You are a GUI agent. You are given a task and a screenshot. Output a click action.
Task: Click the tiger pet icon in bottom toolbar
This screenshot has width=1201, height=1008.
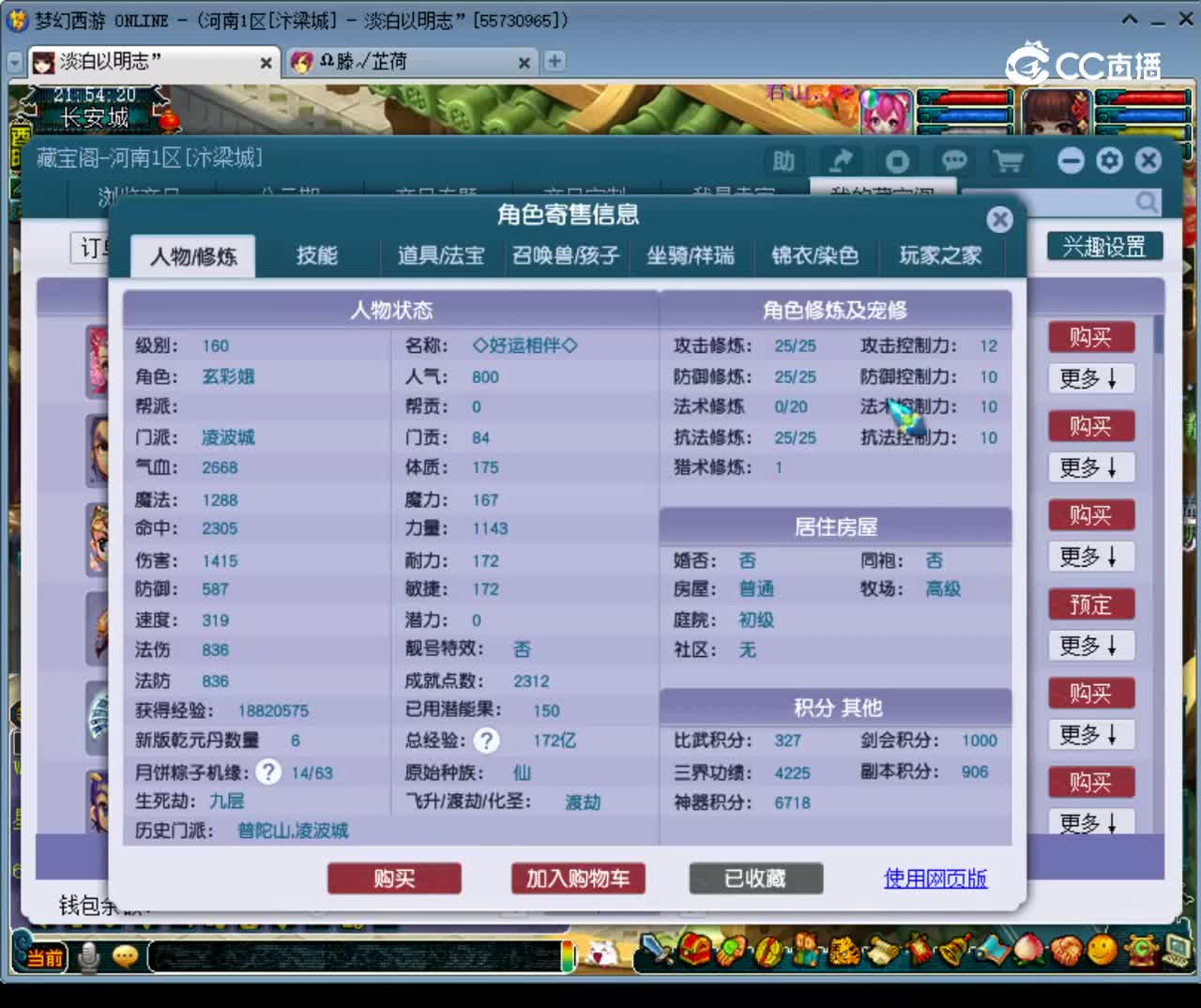pyautogui.click(x=844, y=952)
